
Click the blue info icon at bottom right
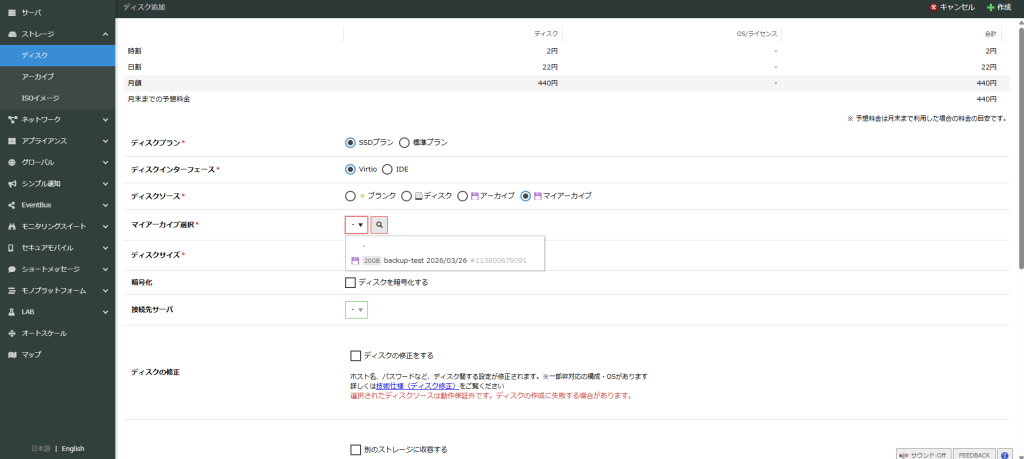pyautogui.click(x=1005, y=454)
